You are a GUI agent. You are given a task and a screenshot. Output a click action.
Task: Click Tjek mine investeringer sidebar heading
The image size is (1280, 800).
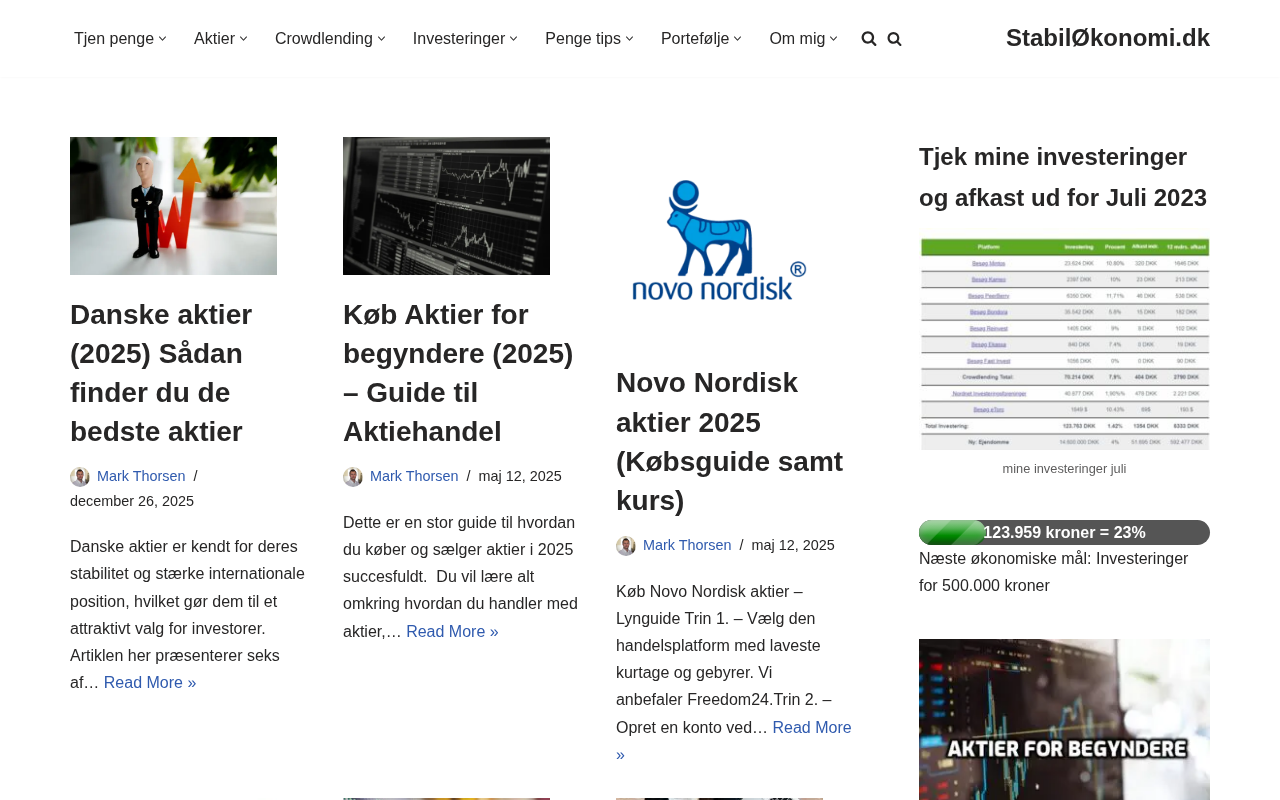[x=1063, y=177]
